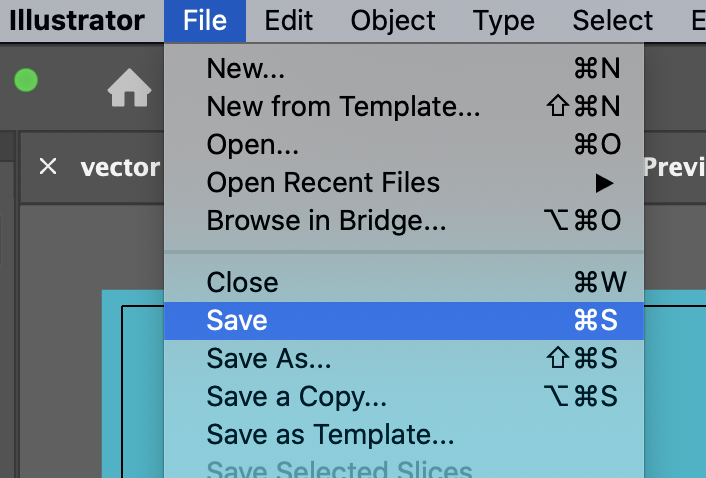The width and height of the screenshot is (706, 478).
Task: Click the Illustrator application menu
Action: point(77,21)
